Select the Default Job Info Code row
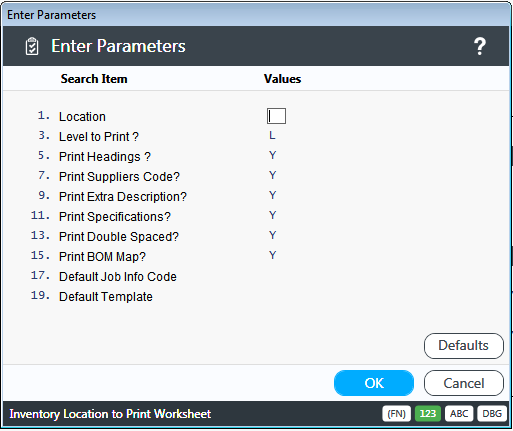The image size is (513, 431). pyautogui.click(x=103, y=276)
